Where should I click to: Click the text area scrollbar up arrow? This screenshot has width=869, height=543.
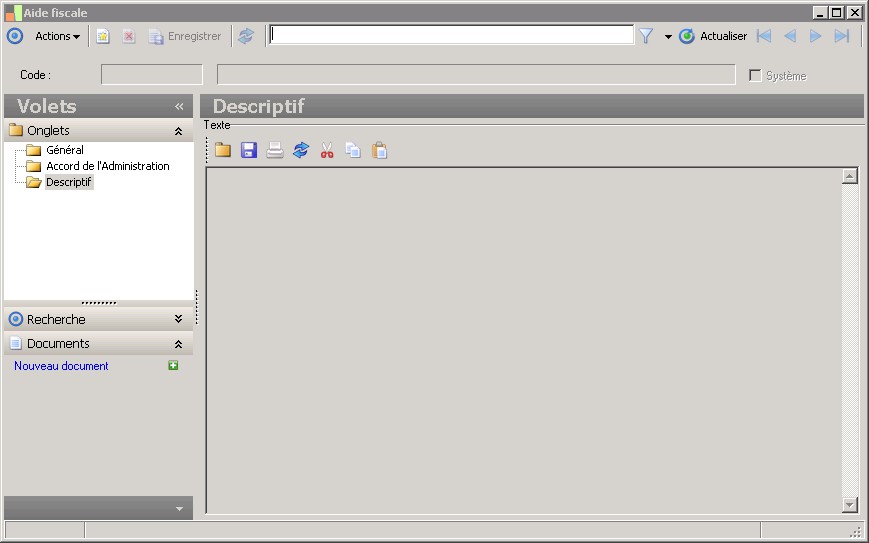(850, 176)
